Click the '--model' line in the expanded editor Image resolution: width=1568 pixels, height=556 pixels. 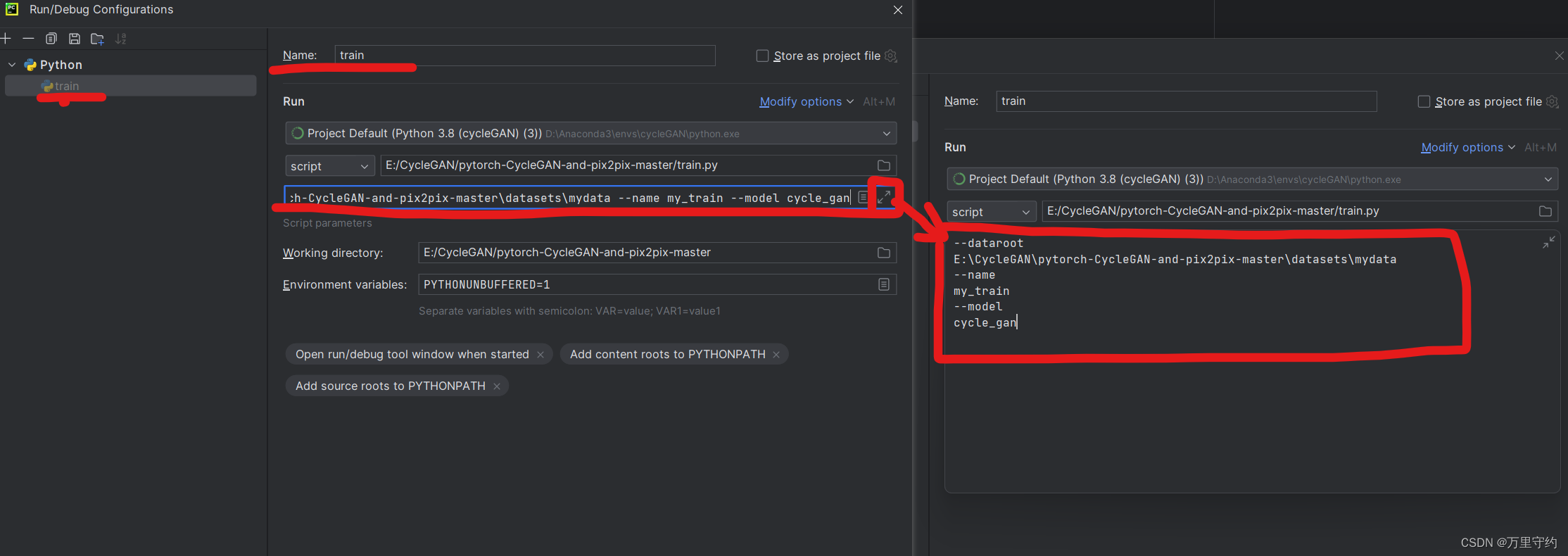(x=978, y=307)
